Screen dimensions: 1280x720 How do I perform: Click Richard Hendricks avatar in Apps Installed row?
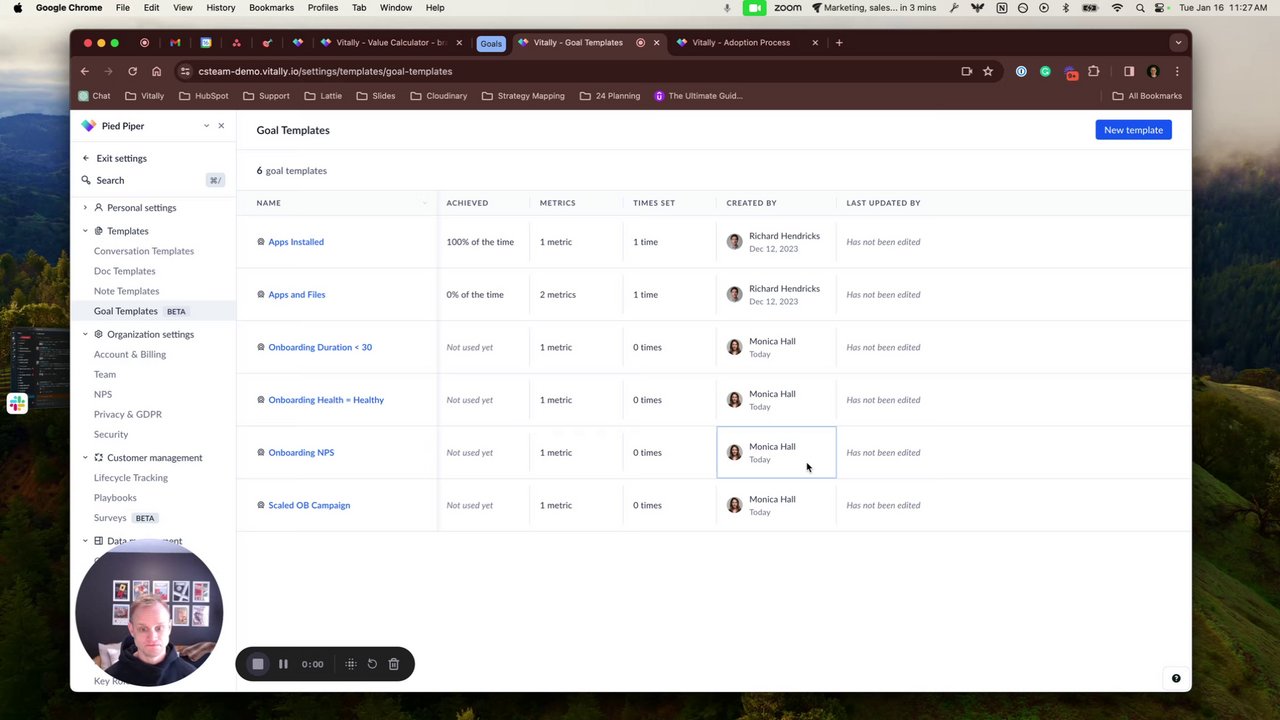click(x=735, y=242)
